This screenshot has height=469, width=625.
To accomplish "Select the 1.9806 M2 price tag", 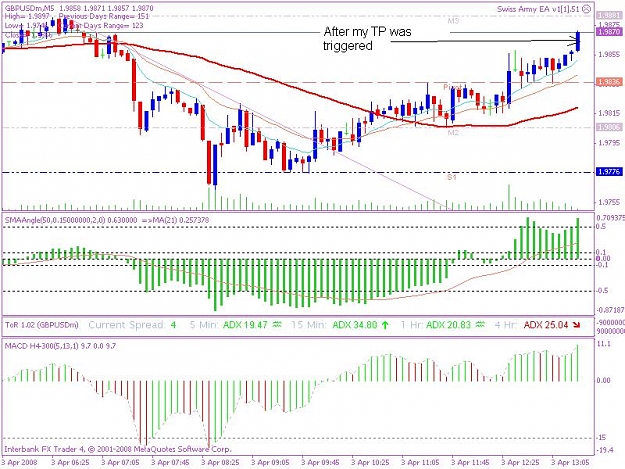I will [x=609, y=127].
